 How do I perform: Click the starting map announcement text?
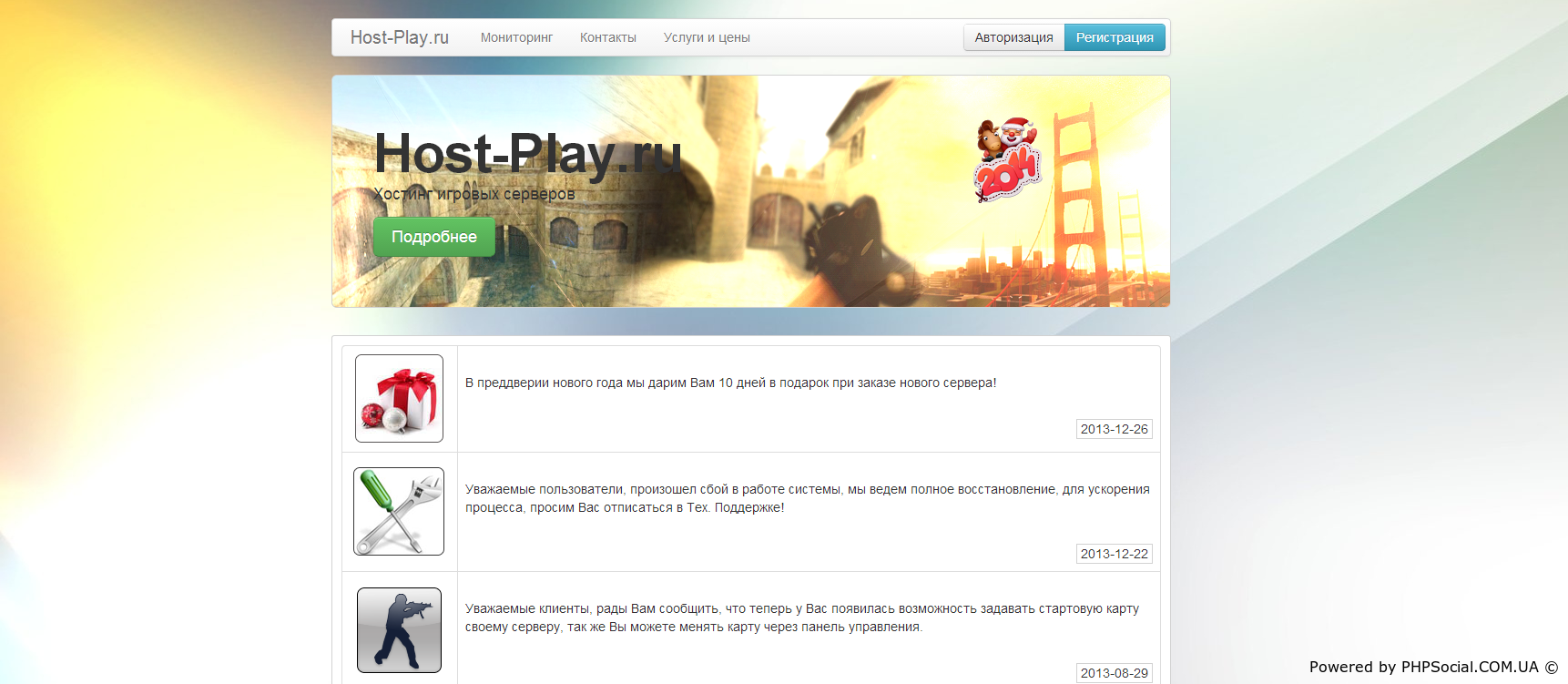tap(801, 618)
